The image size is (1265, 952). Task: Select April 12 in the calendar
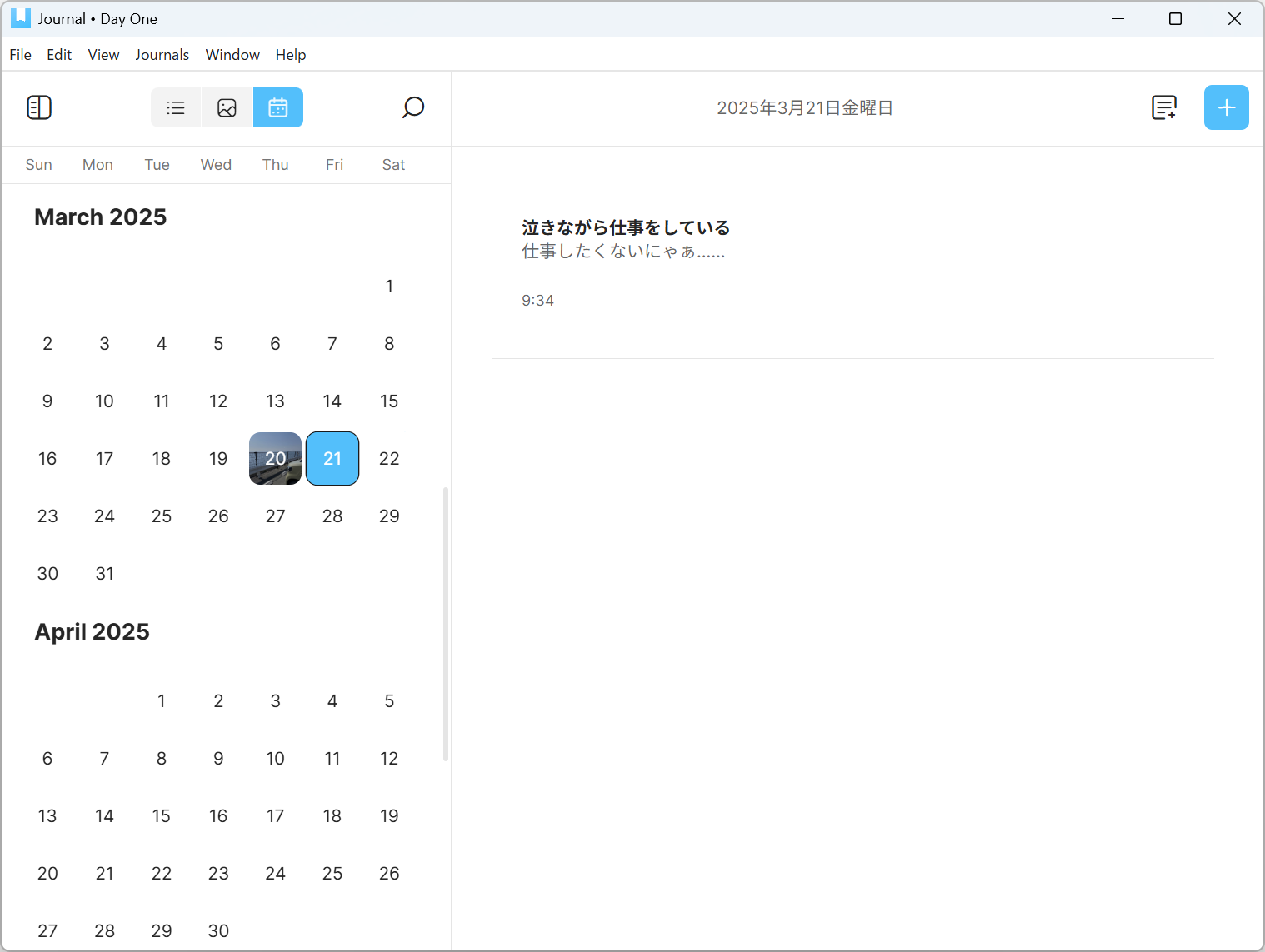389,758
